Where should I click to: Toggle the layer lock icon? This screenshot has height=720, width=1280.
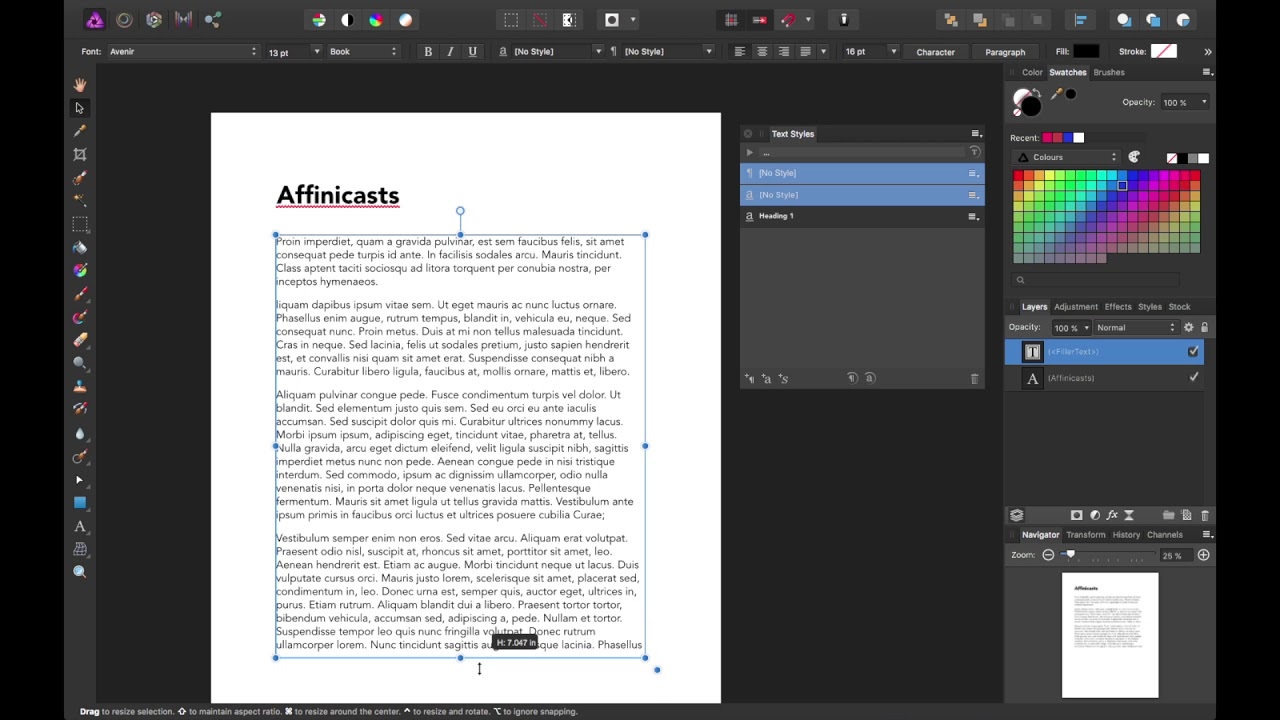tap(1204, 327)
